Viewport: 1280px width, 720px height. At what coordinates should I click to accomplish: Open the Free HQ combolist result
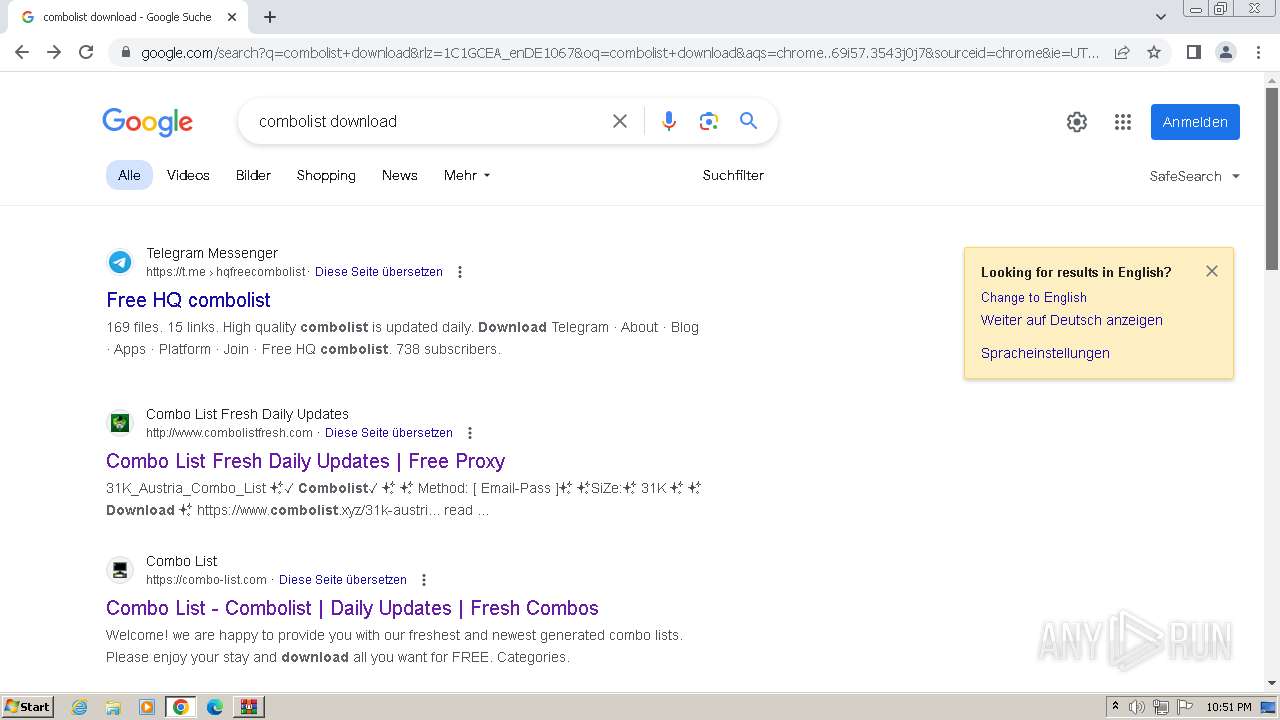(x=188, y=300)
